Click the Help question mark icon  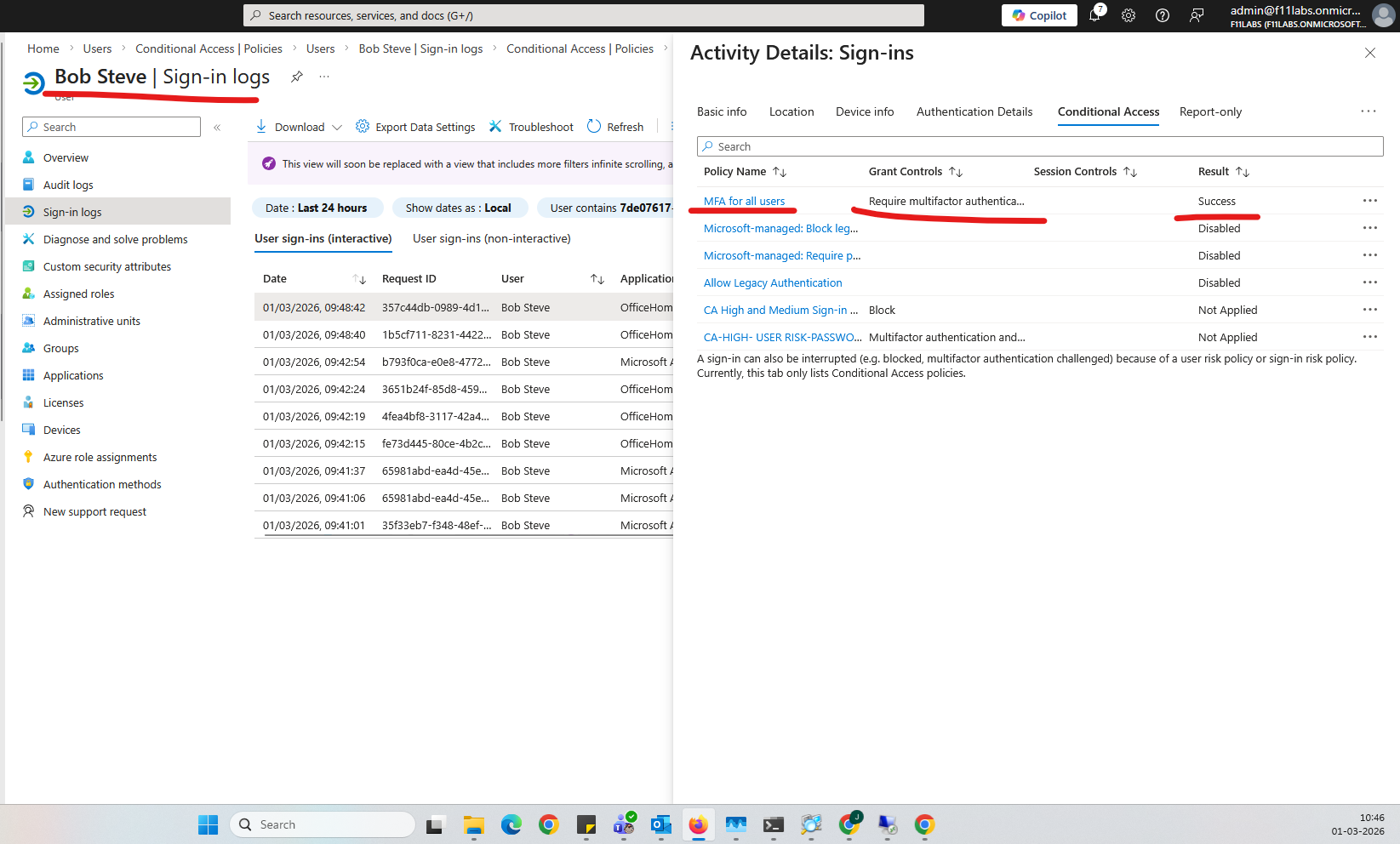(1163, 15)
